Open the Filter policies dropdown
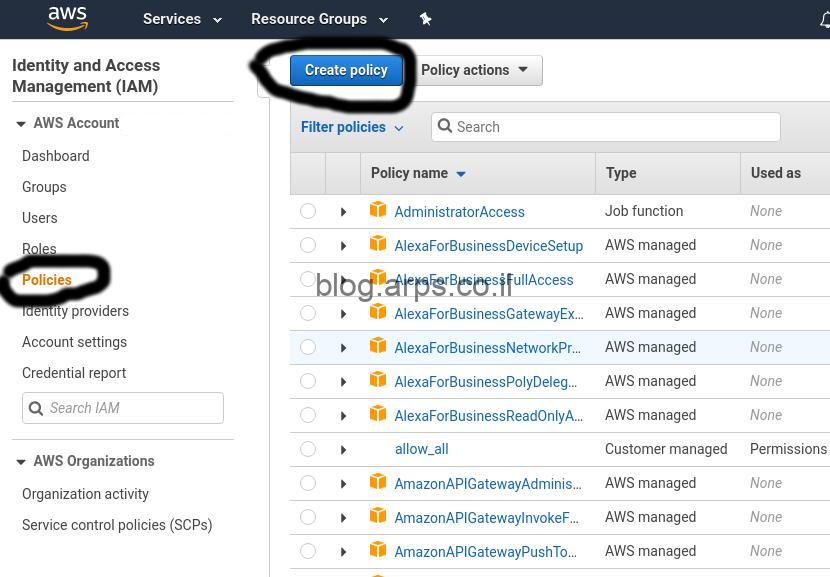The height and width of the screenshot is (577, 830). (x=352, y=127)
